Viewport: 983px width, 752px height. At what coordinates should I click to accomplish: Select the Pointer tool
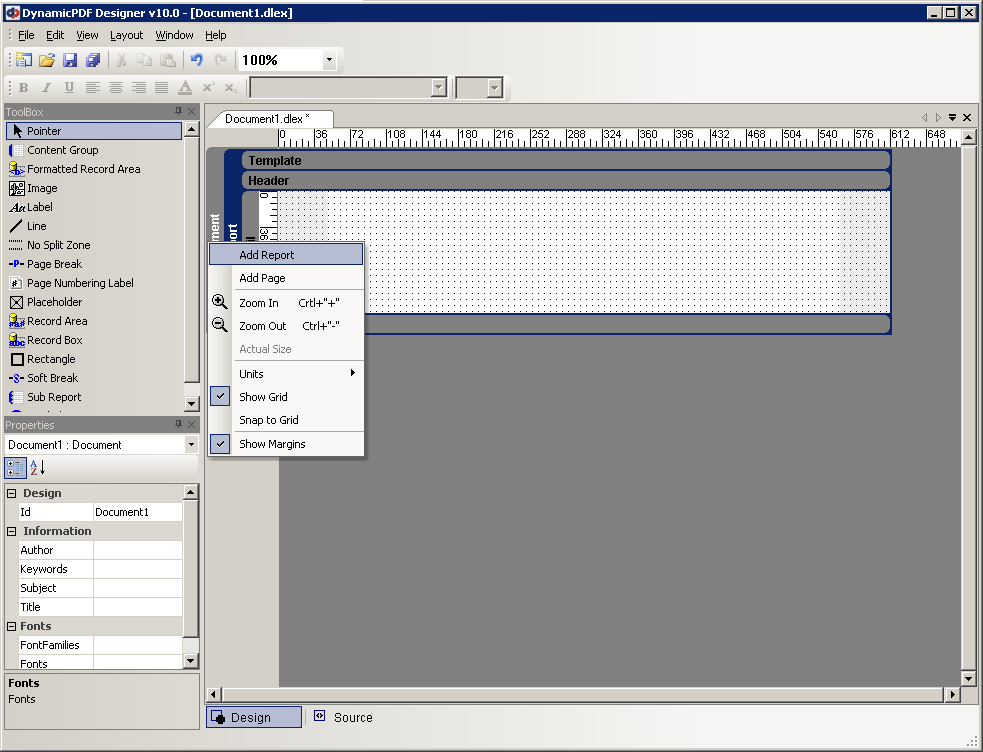(x=94, y=131)
